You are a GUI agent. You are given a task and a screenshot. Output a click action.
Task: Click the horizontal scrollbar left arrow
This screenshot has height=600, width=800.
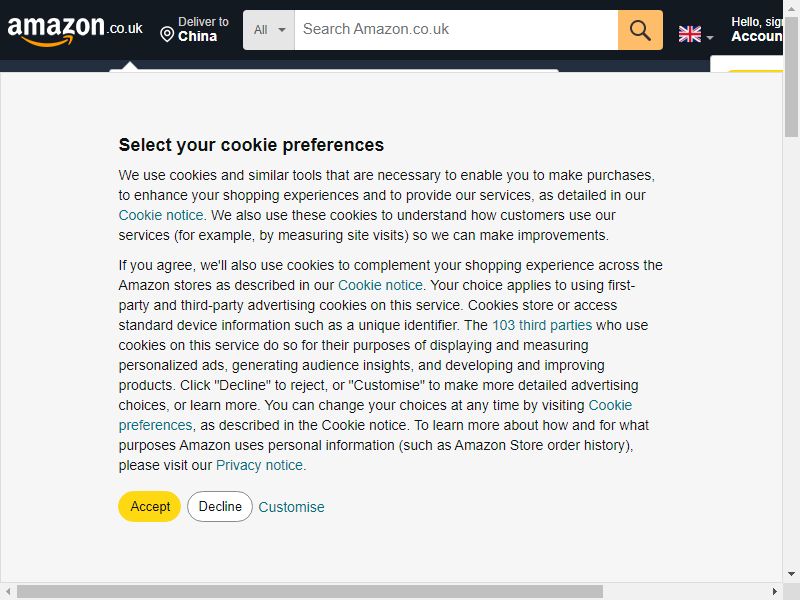tap(8, 592)
